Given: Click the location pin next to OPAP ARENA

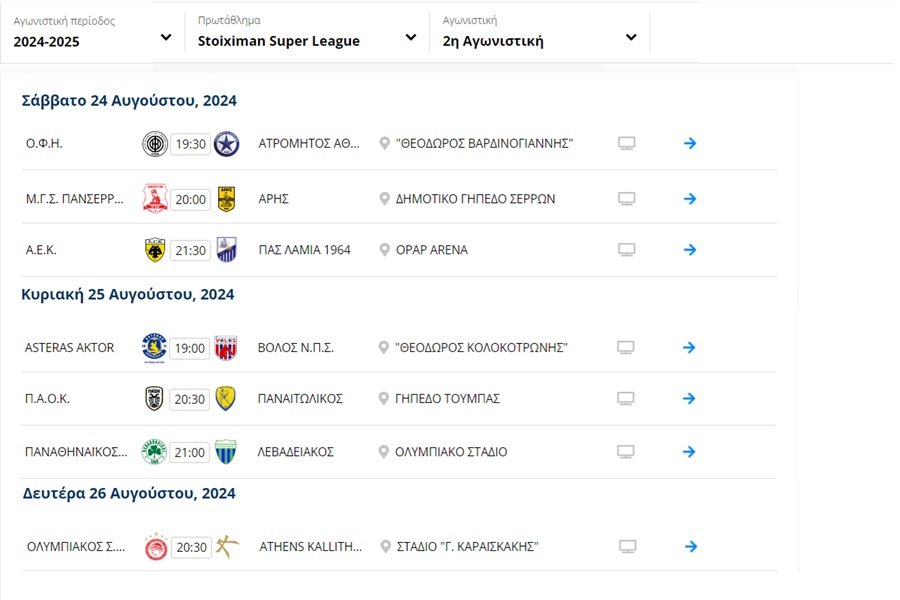Looking at the screenshot, I should [x=384, y=250].
